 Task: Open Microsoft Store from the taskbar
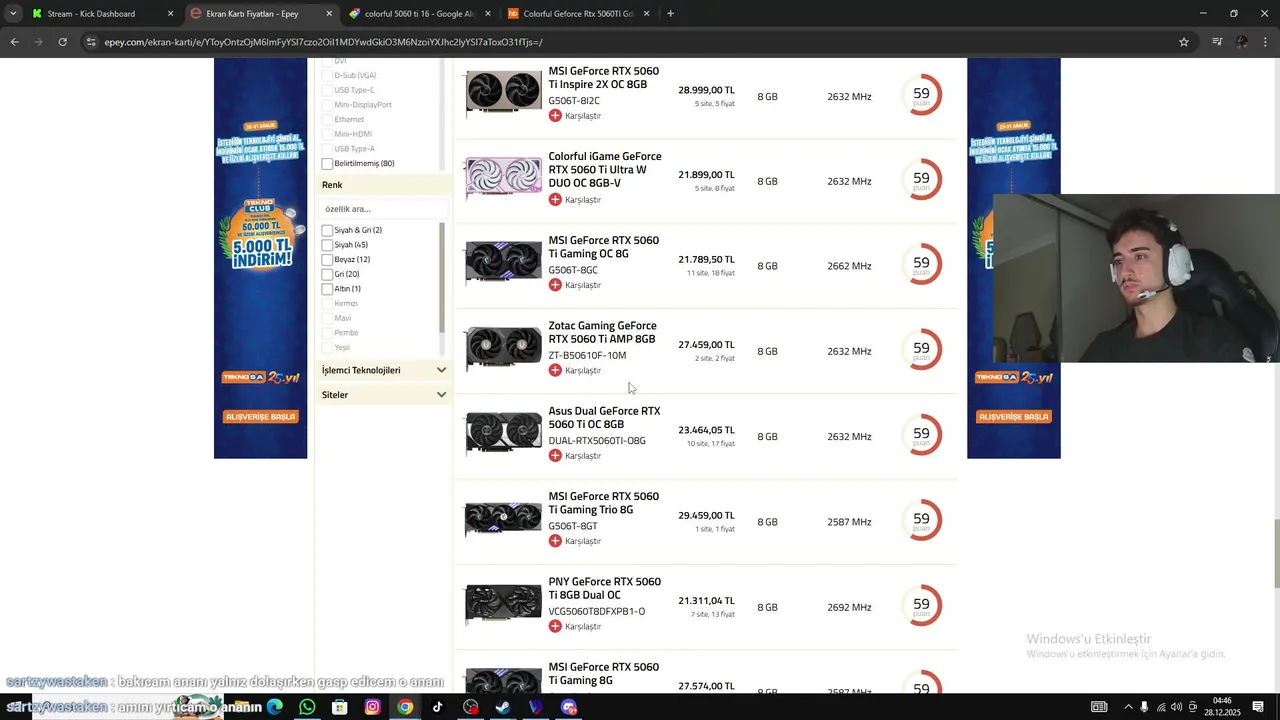[x=340, y=707]
